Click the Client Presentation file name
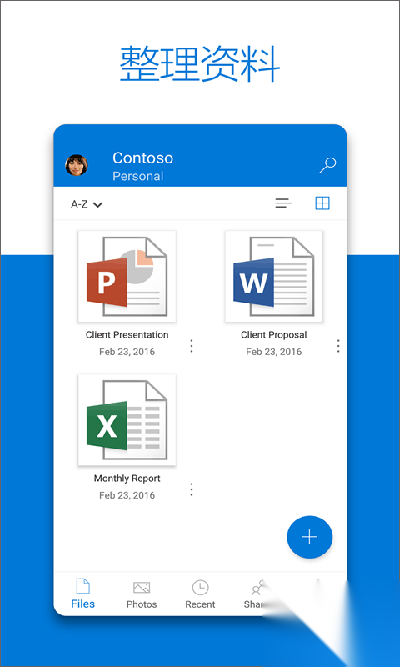Viewport: 400px width, 667px height. click(127, 335)
